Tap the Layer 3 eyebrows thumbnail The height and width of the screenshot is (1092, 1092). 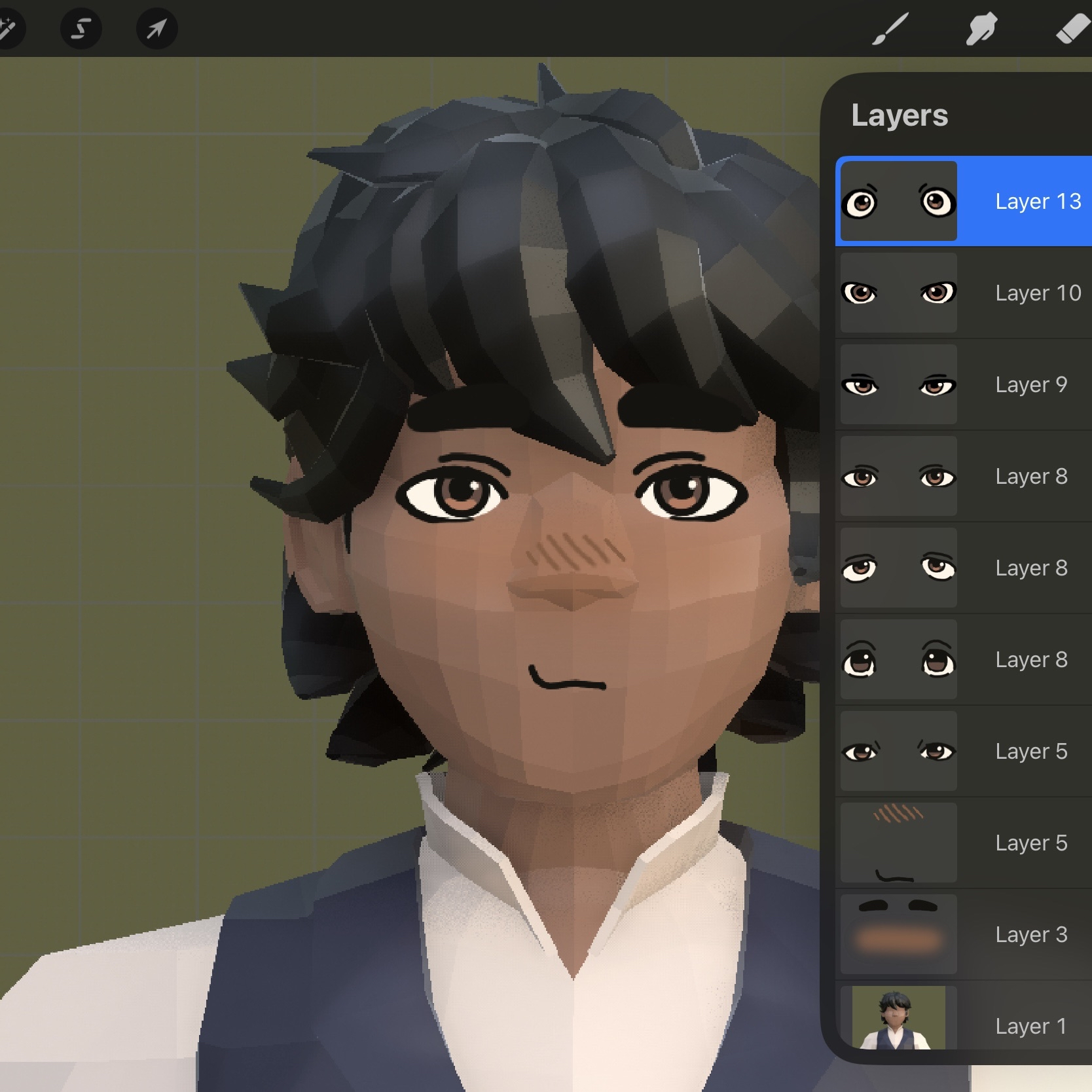898,934
